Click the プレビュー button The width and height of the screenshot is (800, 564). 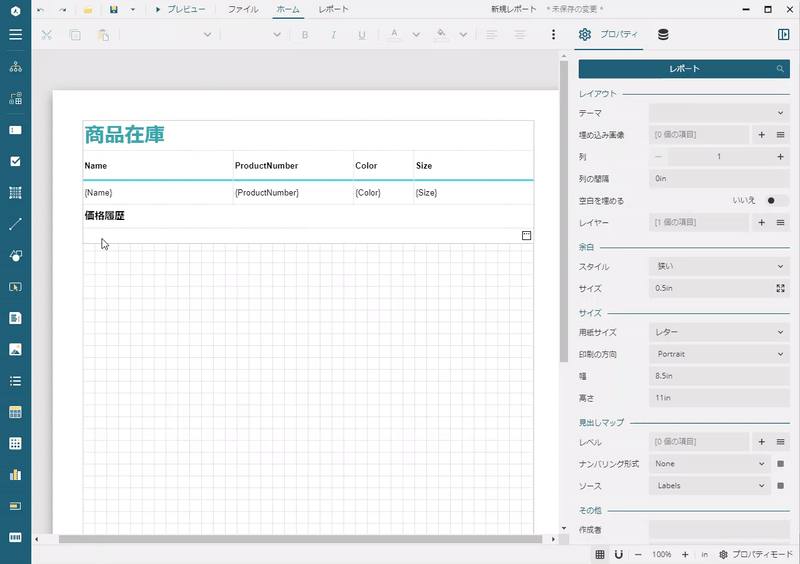[x=180, y=9]
